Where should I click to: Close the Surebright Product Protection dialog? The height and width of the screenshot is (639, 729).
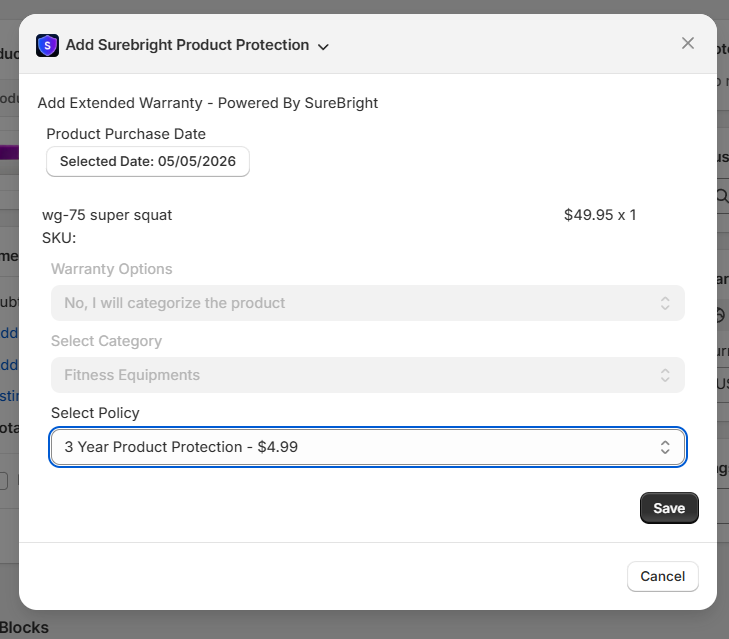point(688,43)
